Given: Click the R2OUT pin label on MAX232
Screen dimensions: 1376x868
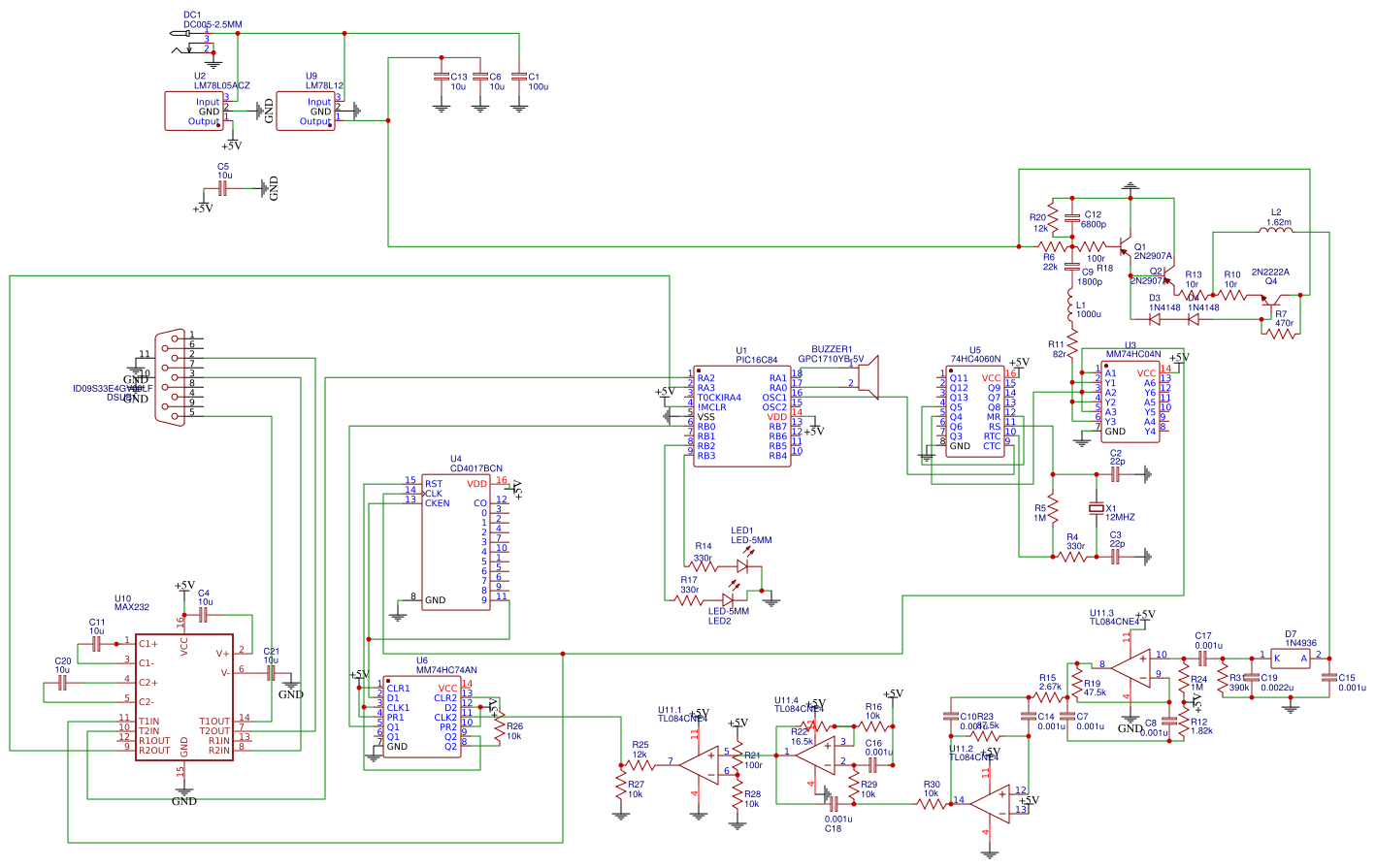Looking at the screenshot, I should pos(154,751).
